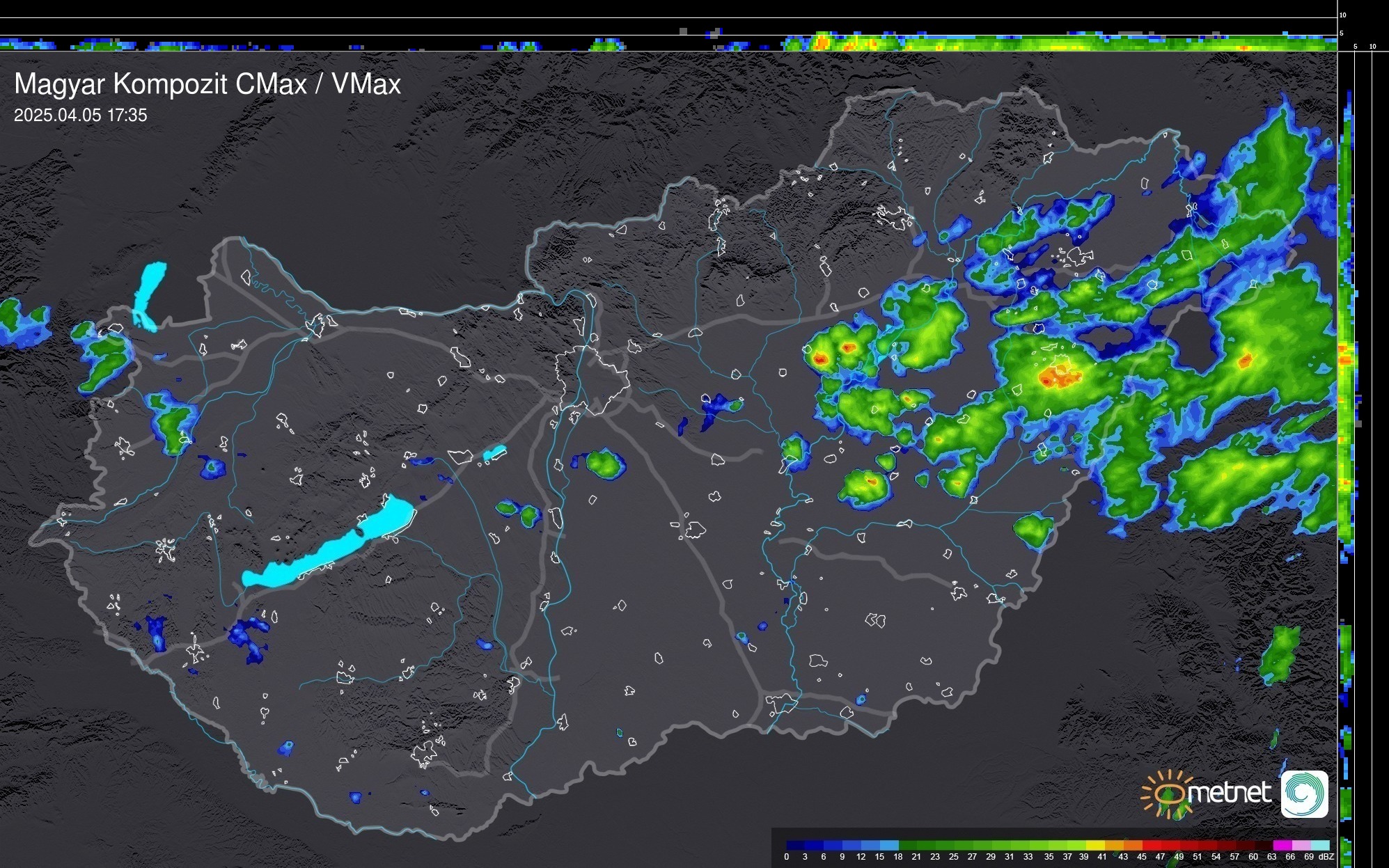Click the white square swirl radar icon
Image resolution: width=1389 pixels, height=868 pixels.
(1304, 794)
